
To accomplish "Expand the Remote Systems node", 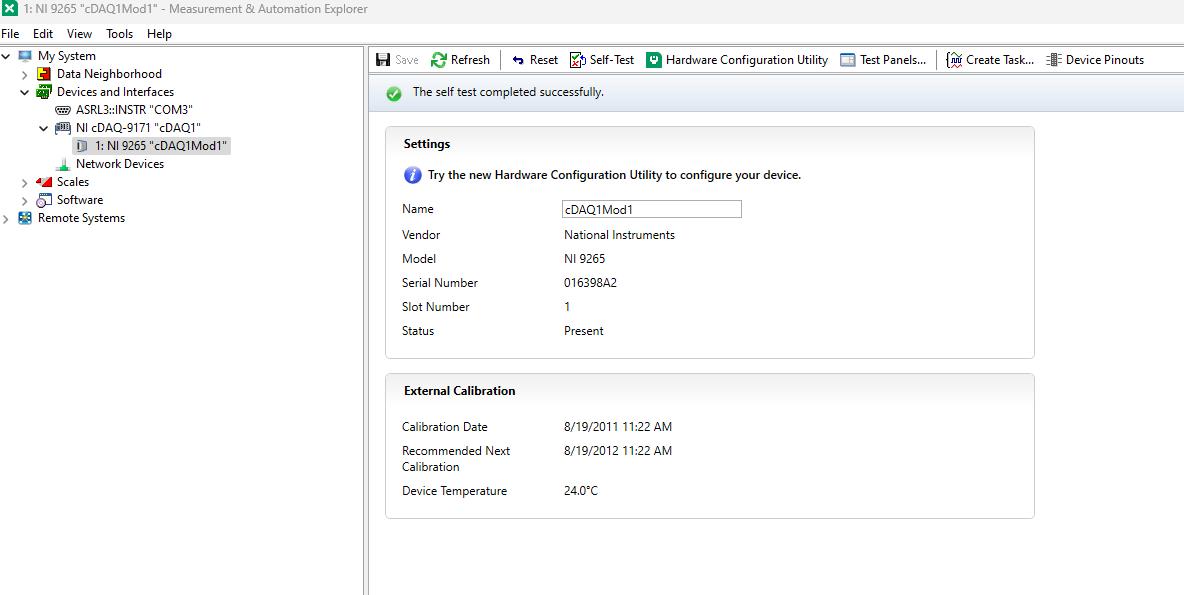I will (x=6, y=218).
